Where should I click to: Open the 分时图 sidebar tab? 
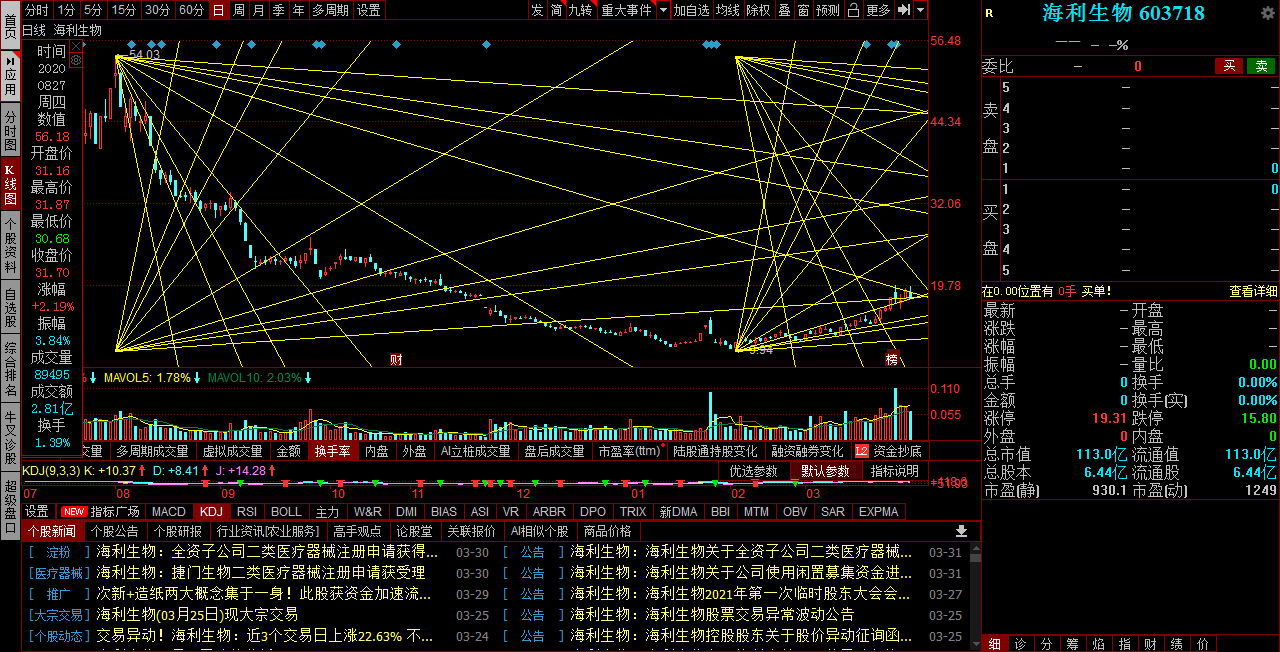[x=10, y=132]
